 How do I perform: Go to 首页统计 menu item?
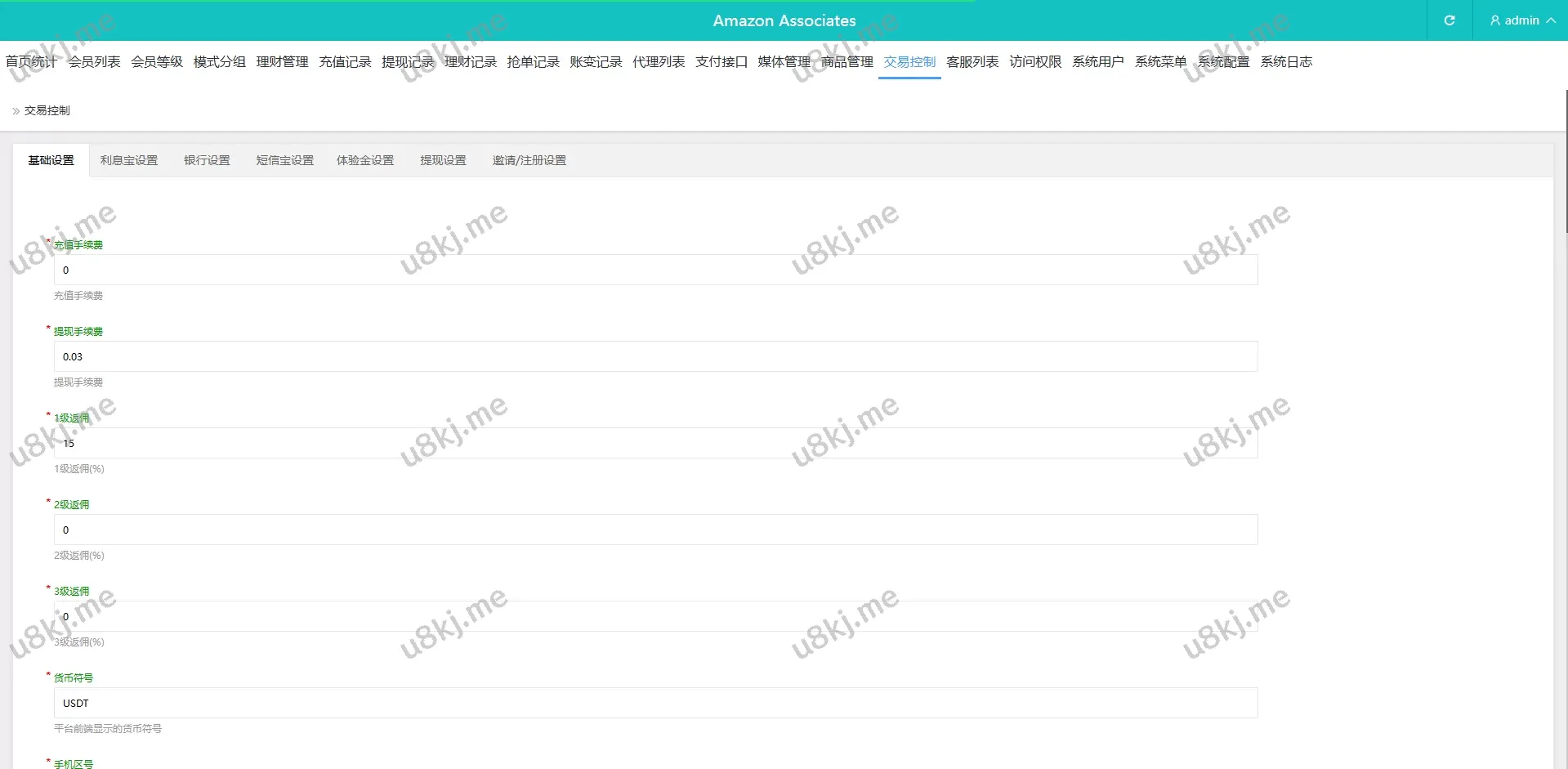[31, 62]
